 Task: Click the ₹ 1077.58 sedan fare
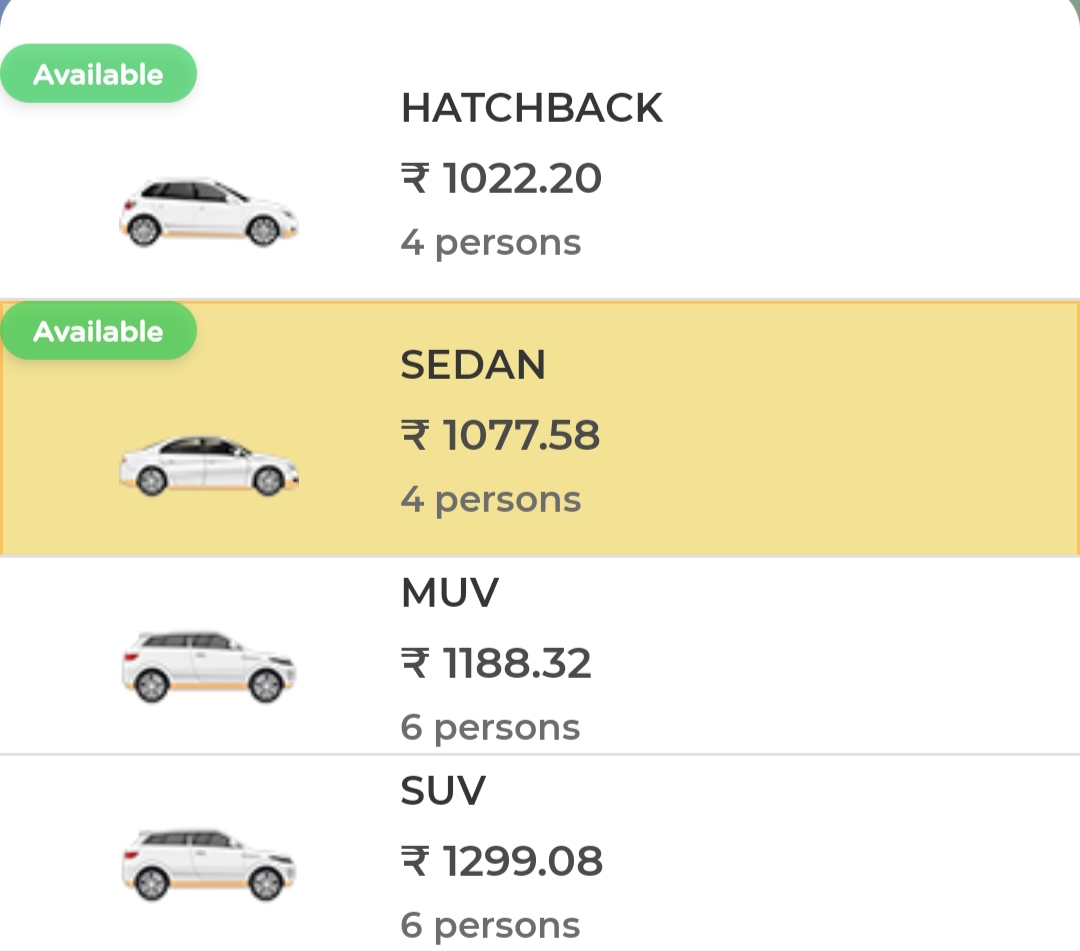[501, 435]
